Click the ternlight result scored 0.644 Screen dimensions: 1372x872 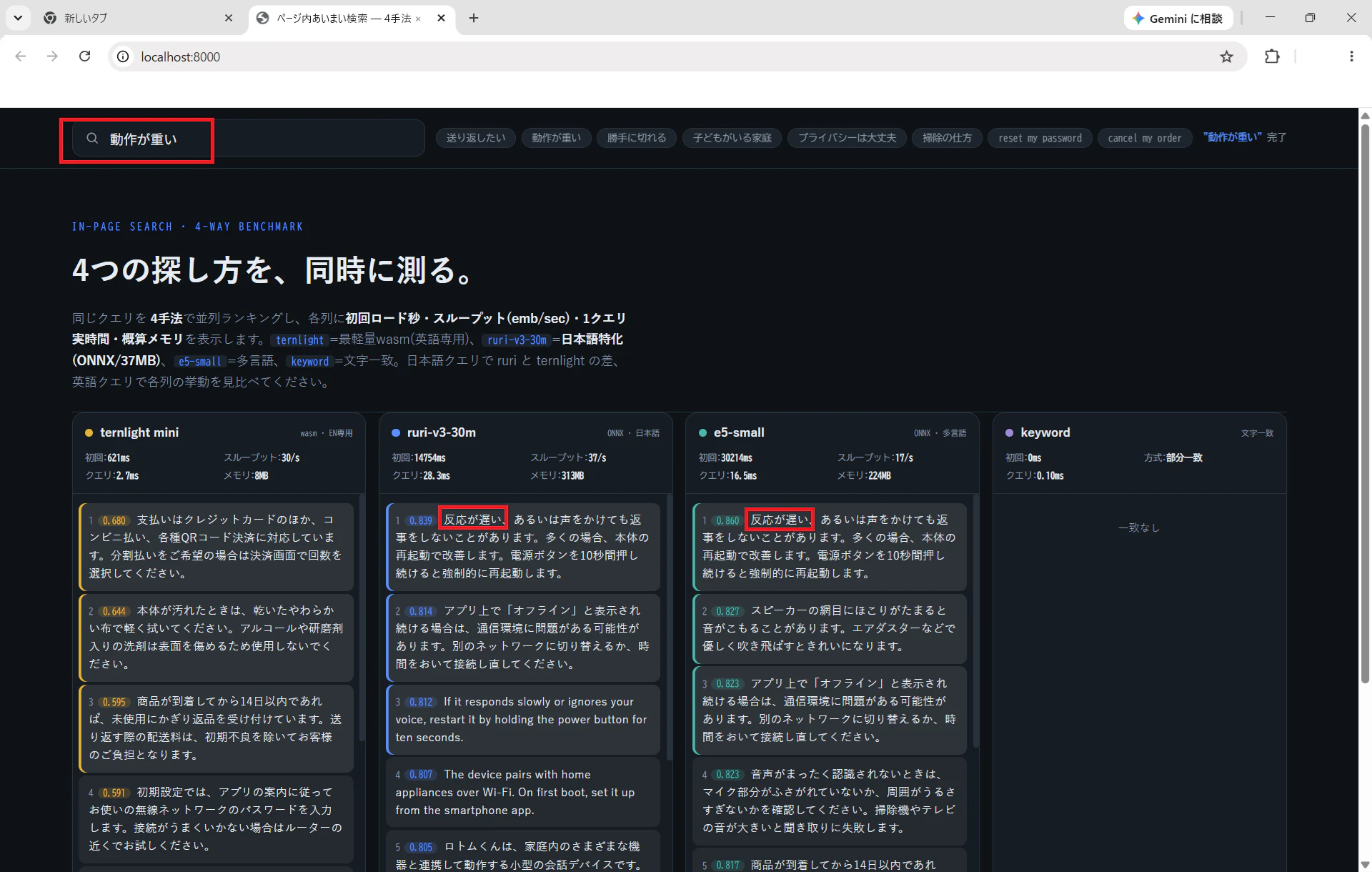217,638
